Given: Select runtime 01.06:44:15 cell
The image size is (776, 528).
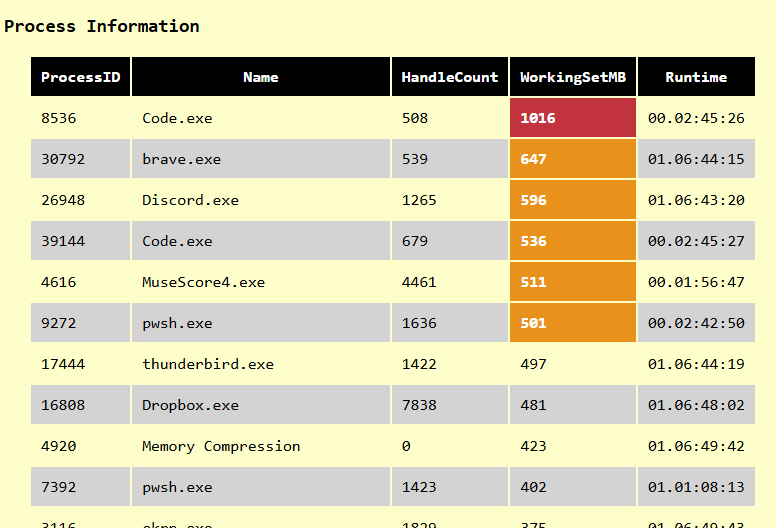Looking at the screenshot, I should 696,159.
